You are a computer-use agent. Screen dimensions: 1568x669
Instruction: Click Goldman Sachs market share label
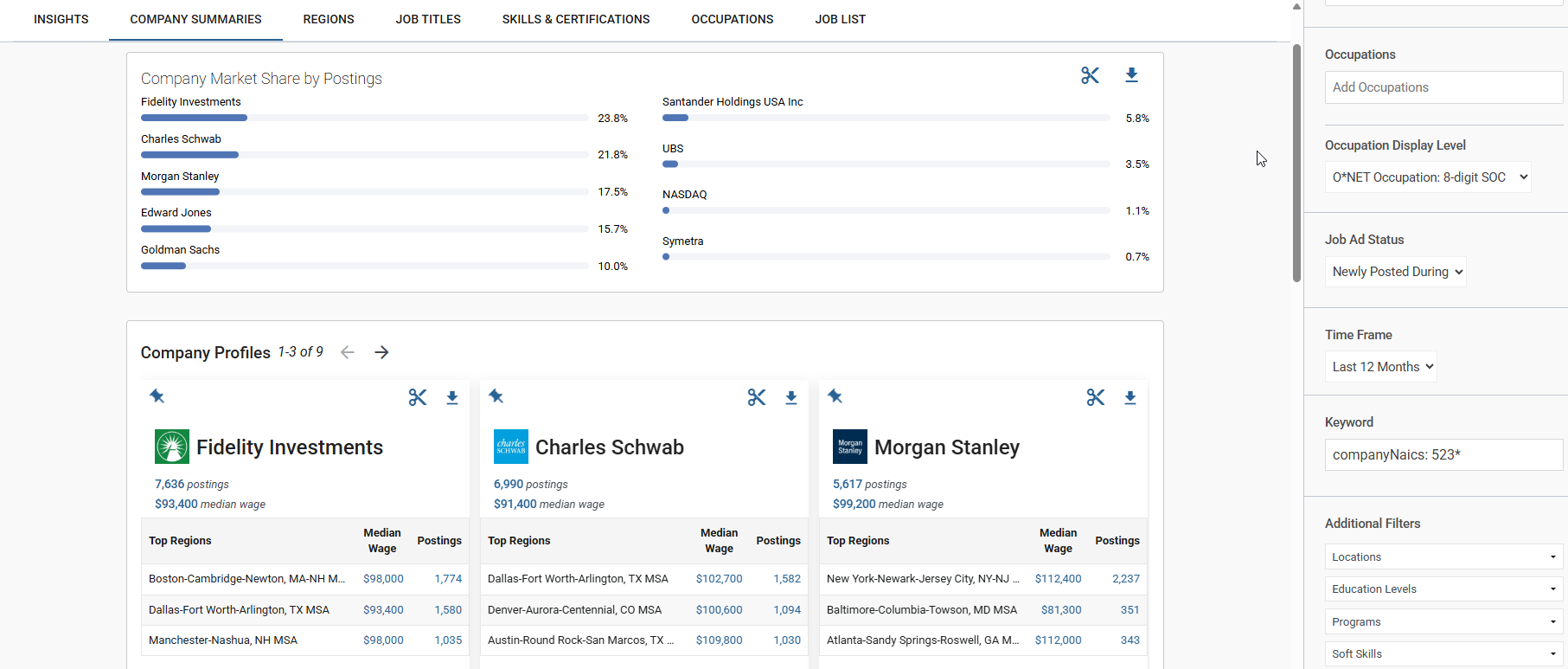tap(180, 250)
